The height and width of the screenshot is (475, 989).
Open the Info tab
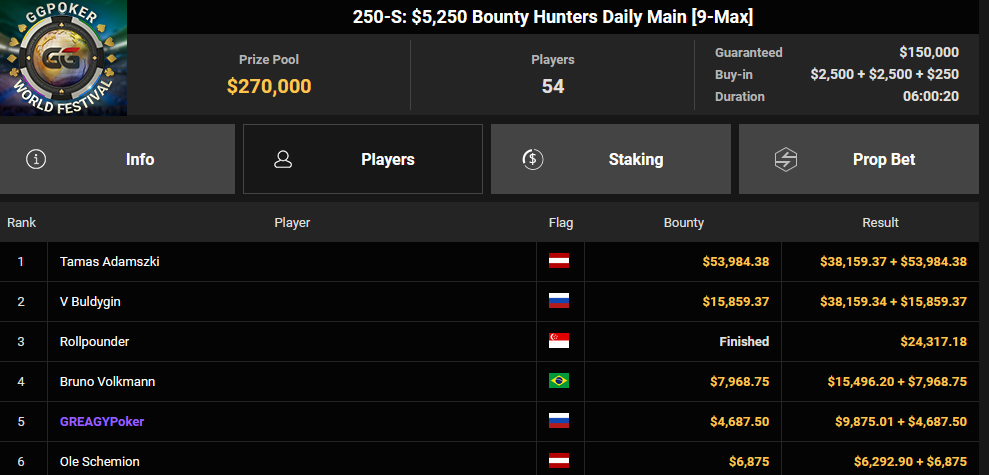pyautogui.click(x=117, y=159)
